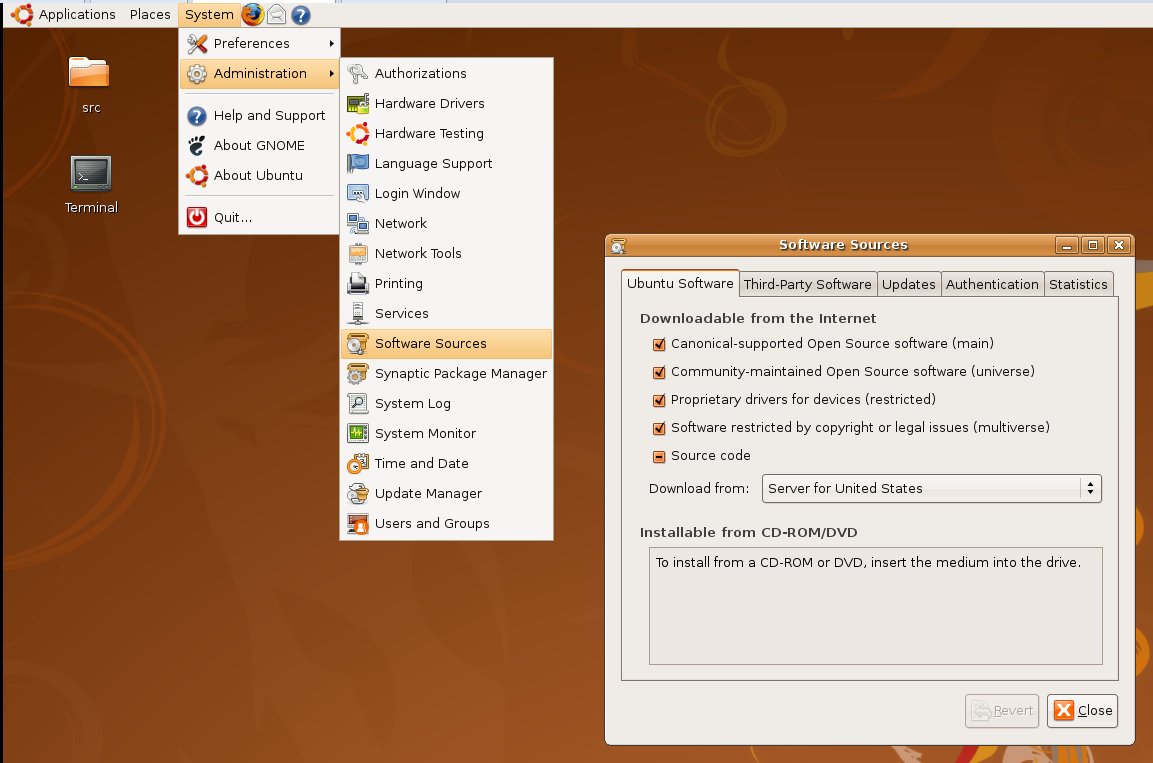Click the Software Sources menu icon
Viewport: 1153px width, 763px height.
357,343
